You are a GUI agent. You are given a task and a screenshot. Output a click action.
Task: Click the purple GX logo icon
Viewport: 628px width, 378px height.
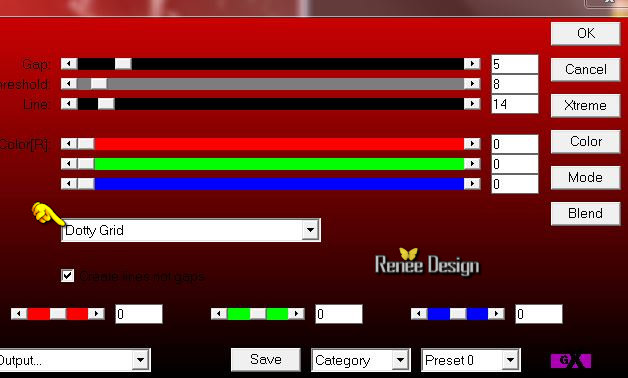(571, 360)
